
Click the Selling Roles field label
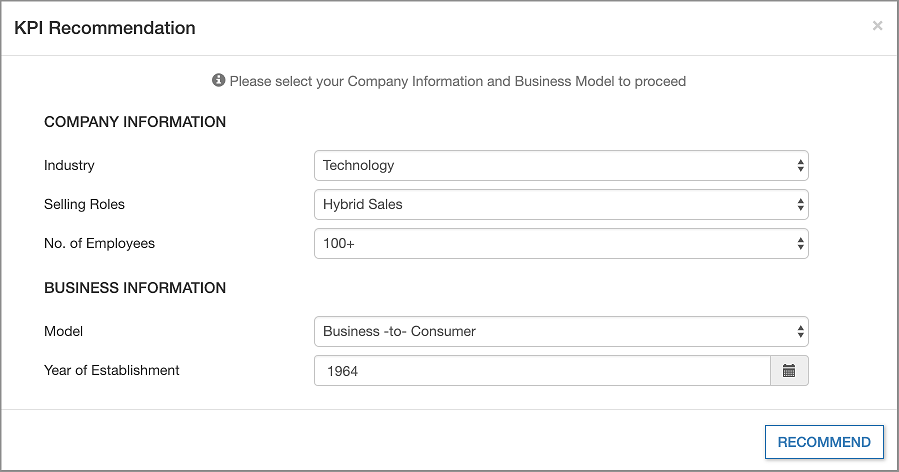84,204
